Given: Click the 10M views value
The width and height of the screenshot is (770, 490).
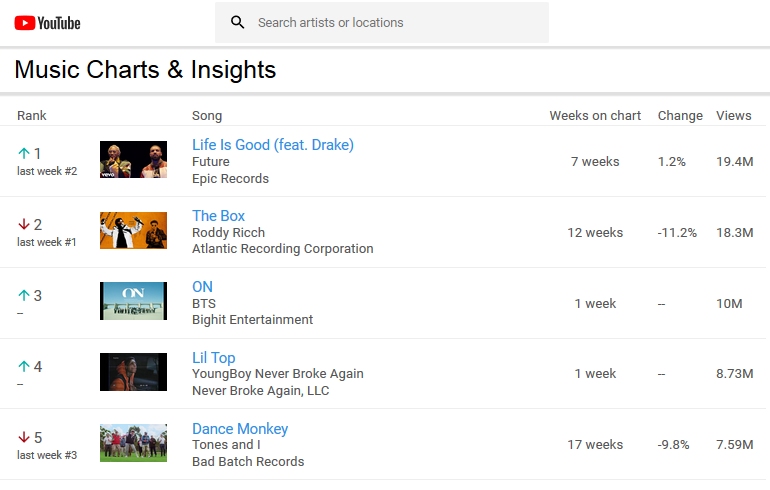Looking at the screenshot, I should pos(729,303).
